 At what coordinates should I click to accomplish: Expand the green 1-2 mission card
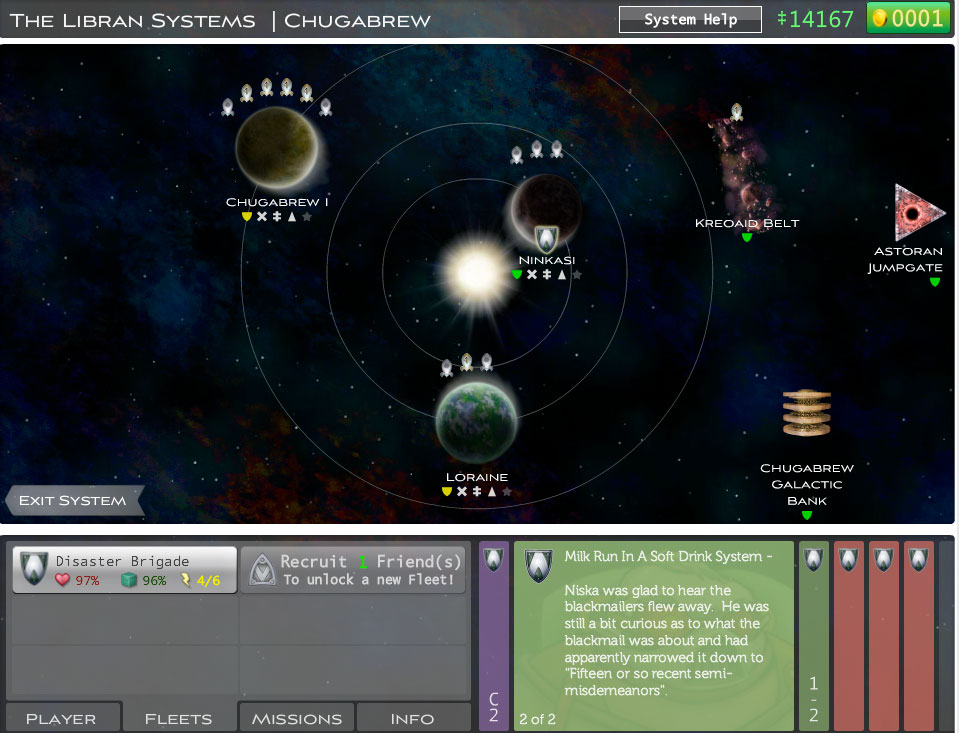[813, 636]
